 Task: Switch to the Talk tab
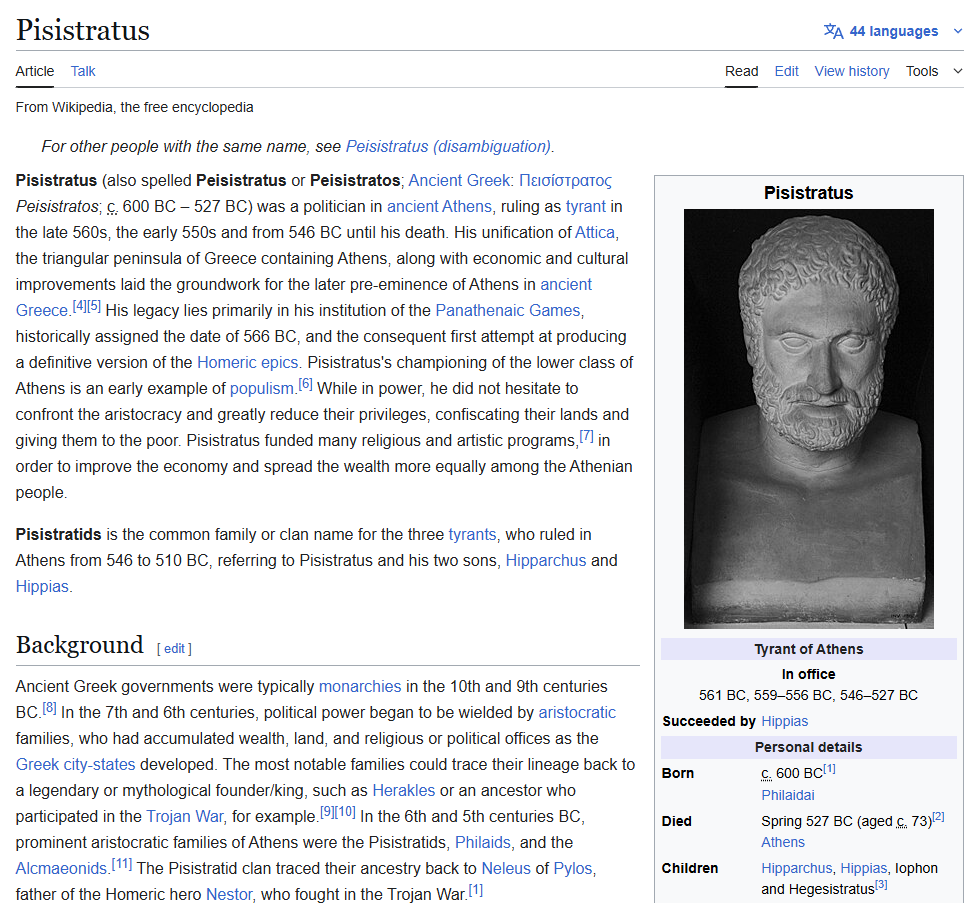[x=83, y=71]
